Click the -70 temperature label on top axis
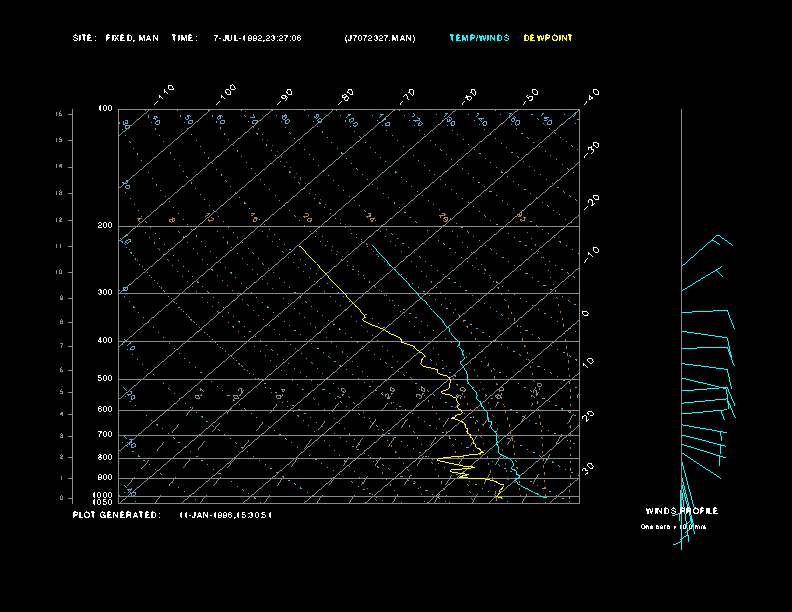Image resolution: width=792 pixels, height=612 pixels. [x=408, y=96]
